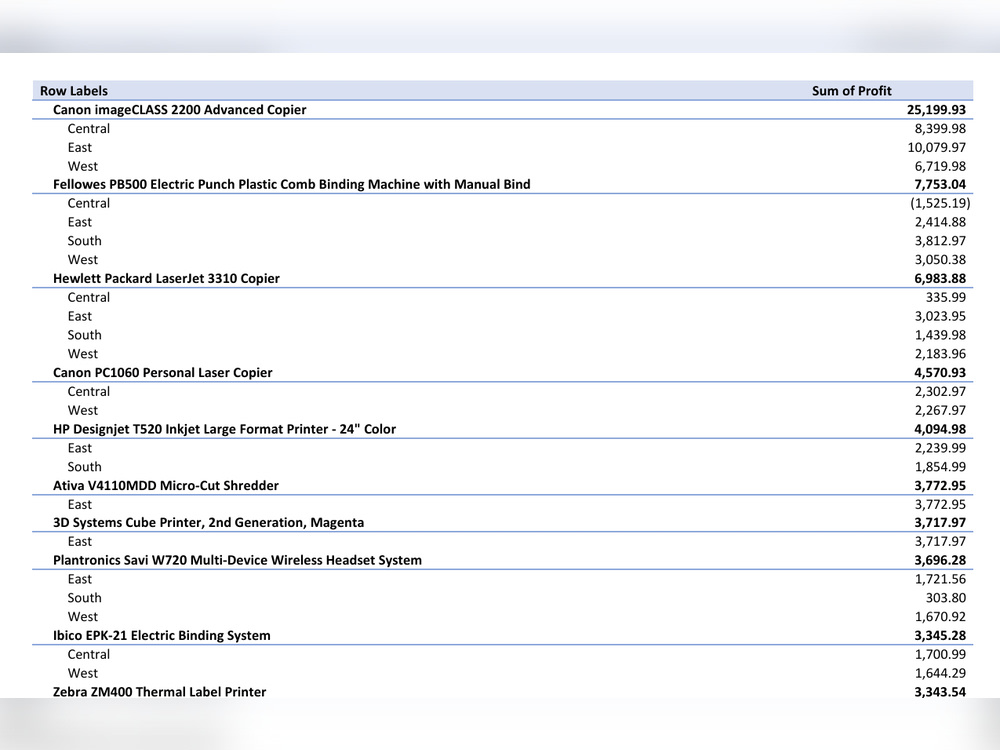Image resolution: width=1000 pixels, height=750 pixels.
Task: Select the Plantronics Savi W720 Headset System row
Action: (x=503, y=561)
